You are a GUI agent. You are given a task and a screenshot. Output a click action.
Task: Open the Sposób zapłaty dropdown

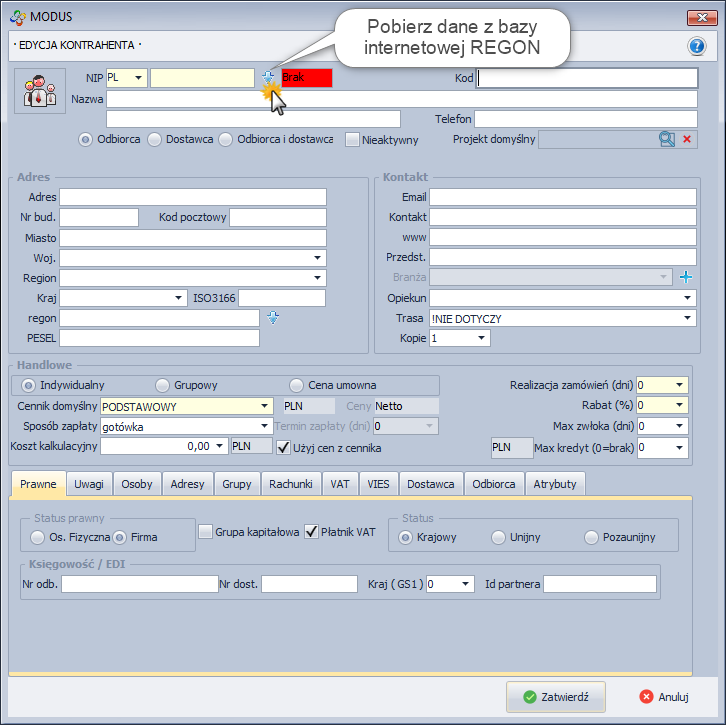264,426
